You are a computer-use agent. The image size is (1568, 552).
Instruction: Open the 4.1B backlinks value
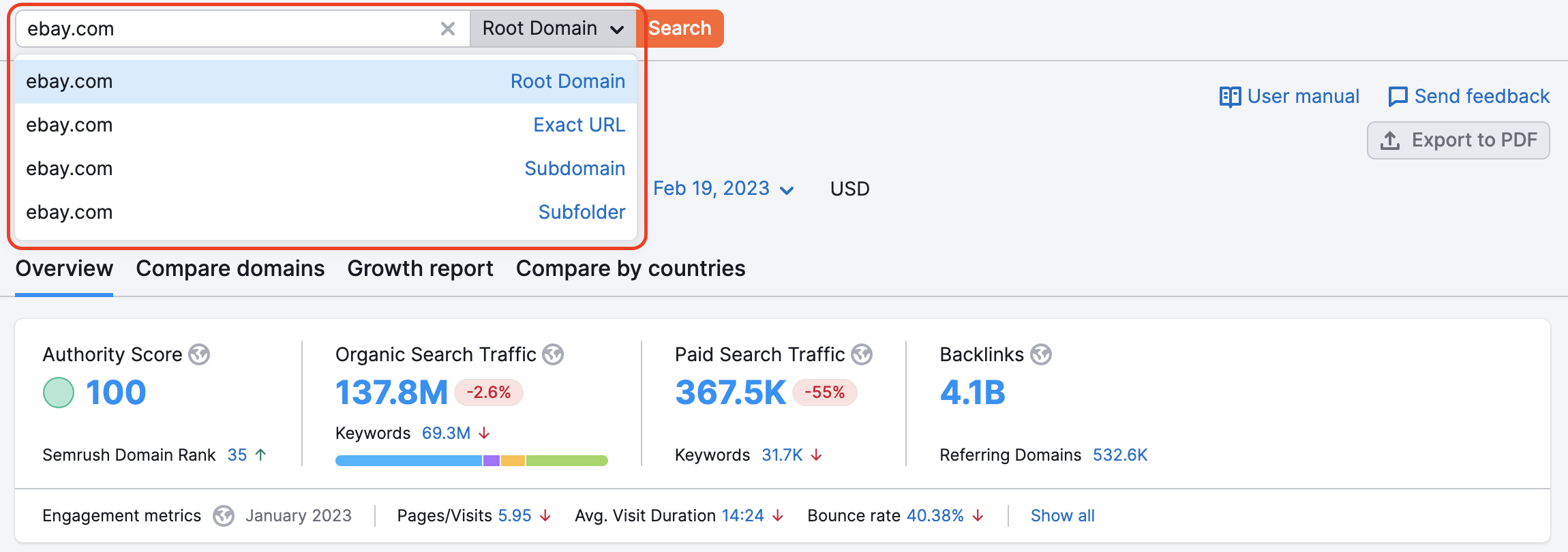[973, 393]
